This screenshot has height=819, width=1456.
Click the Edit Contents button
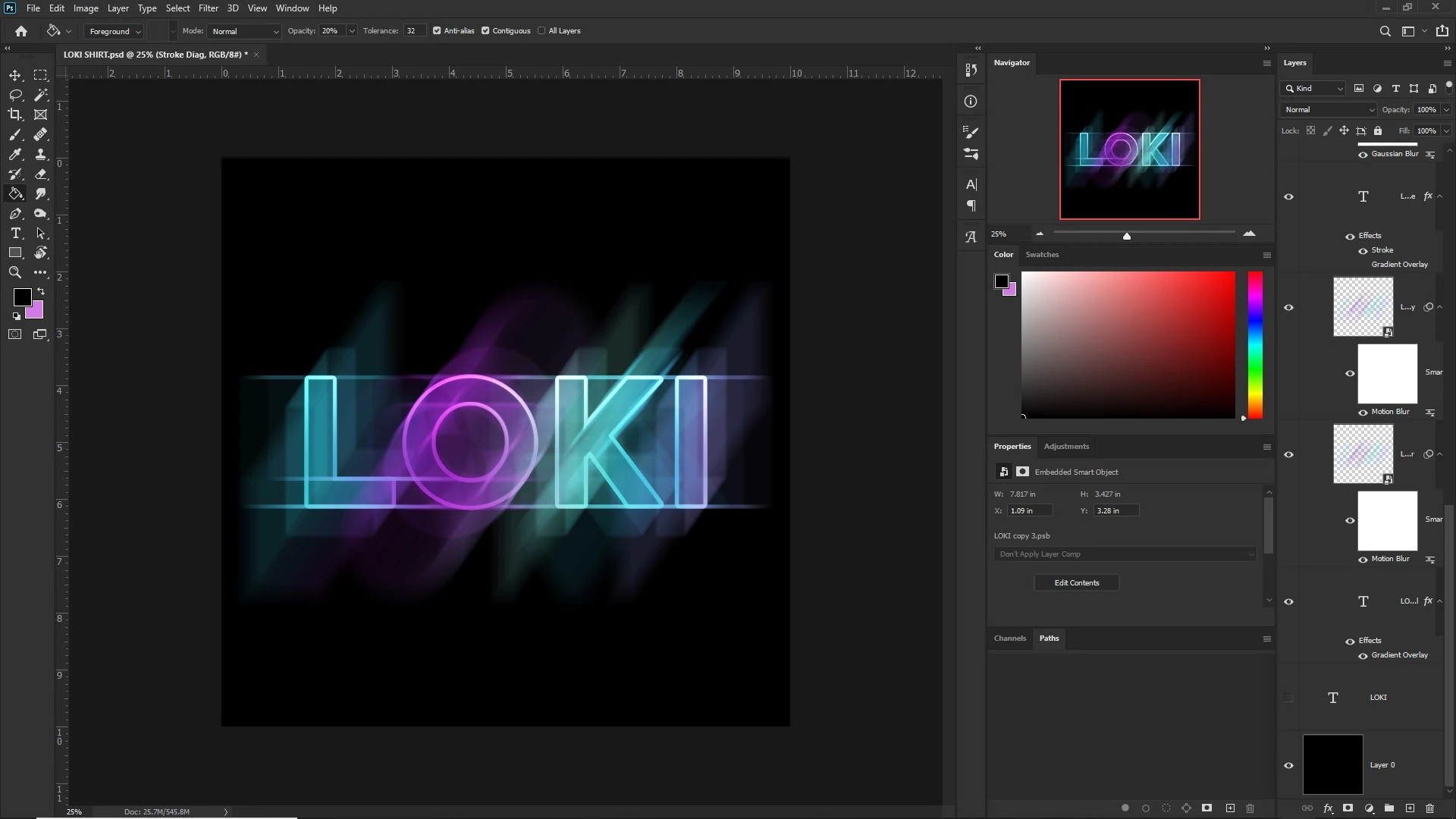1076,582
